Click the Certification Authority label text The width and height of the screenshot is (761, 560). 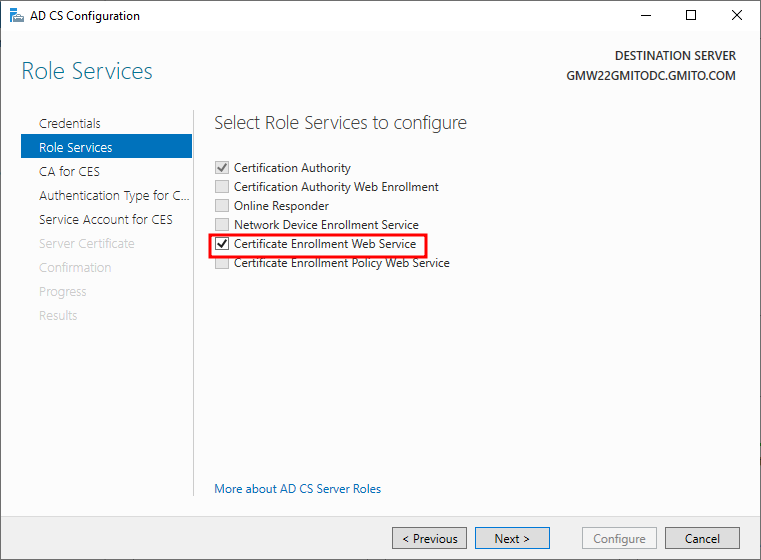coord(292,168)
